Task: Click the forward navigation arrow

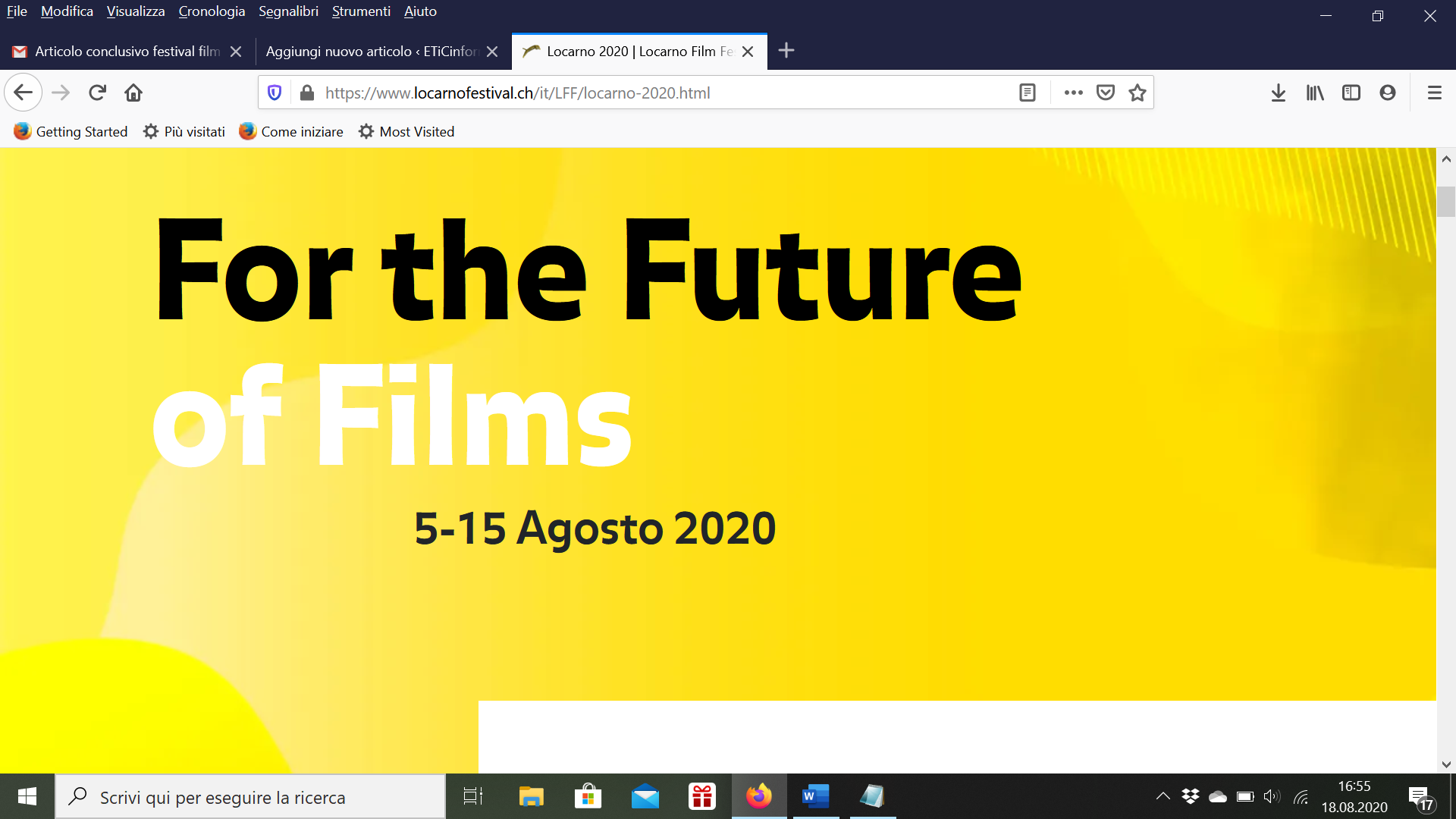Action: pyautogui.click(x=61, y=93)
